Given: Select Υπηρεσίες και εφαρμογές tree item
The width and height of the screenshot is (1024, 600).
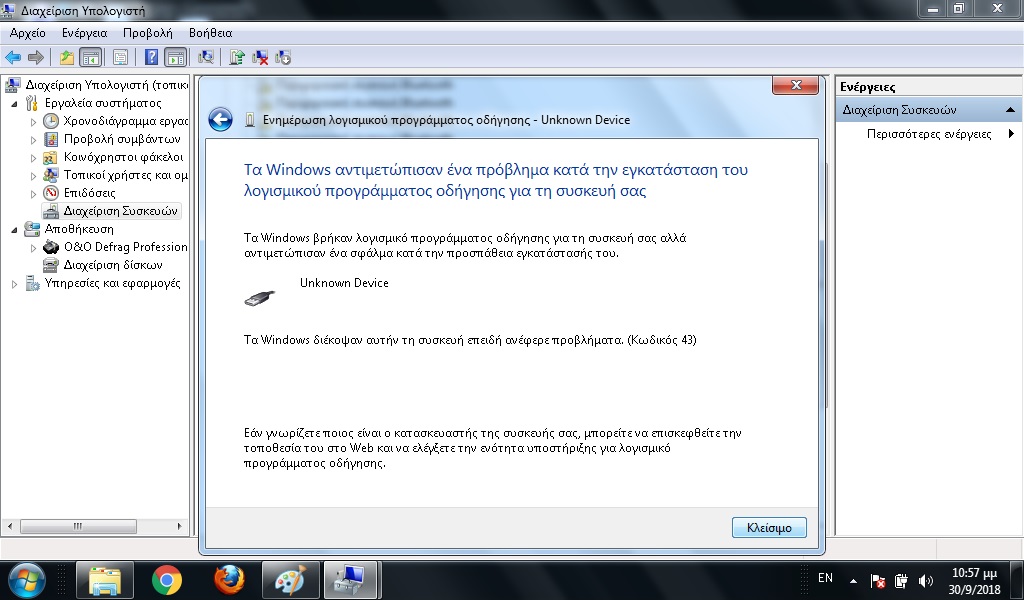Looking at the screenshot, I should coord(112,283).
